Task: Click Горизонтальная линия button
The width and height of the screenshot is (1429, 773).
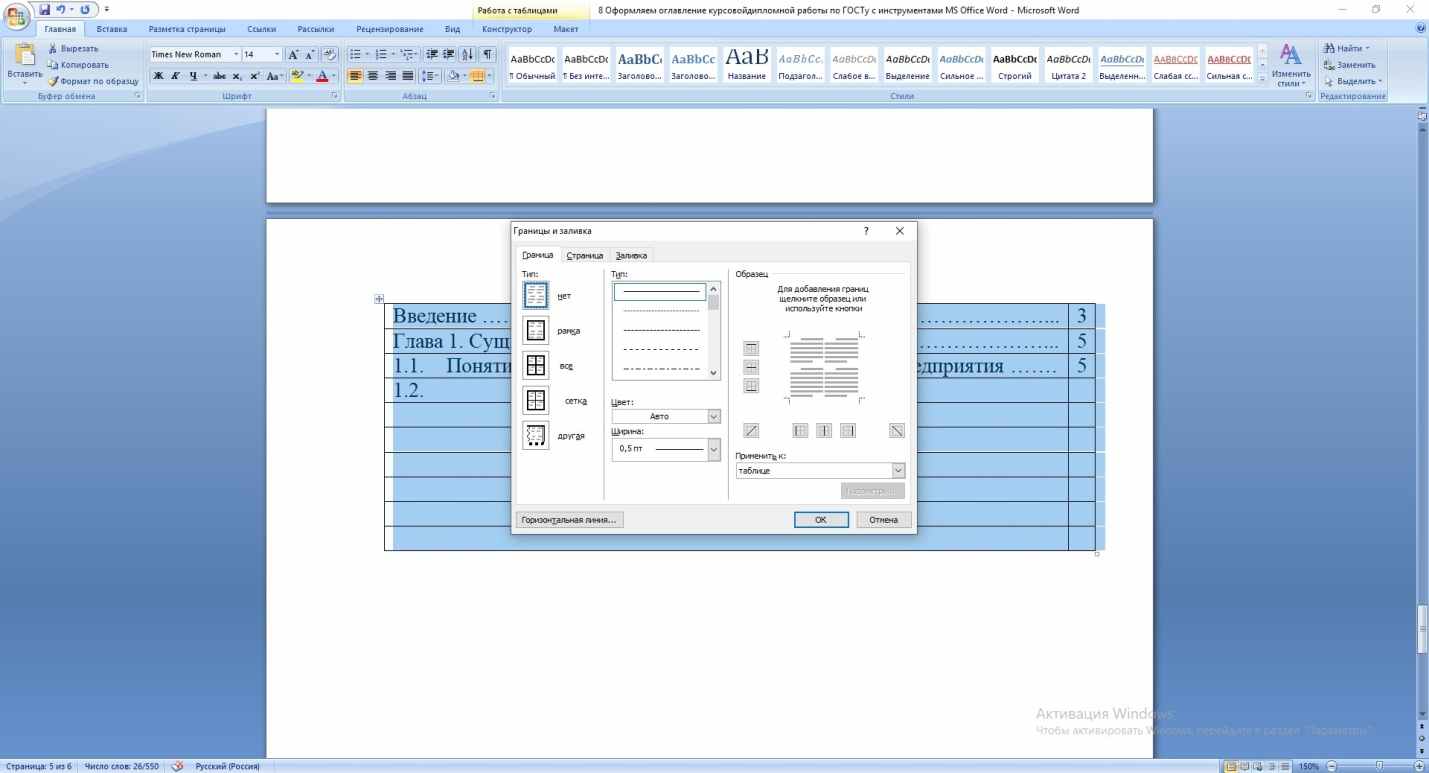Action: point(570,520)
